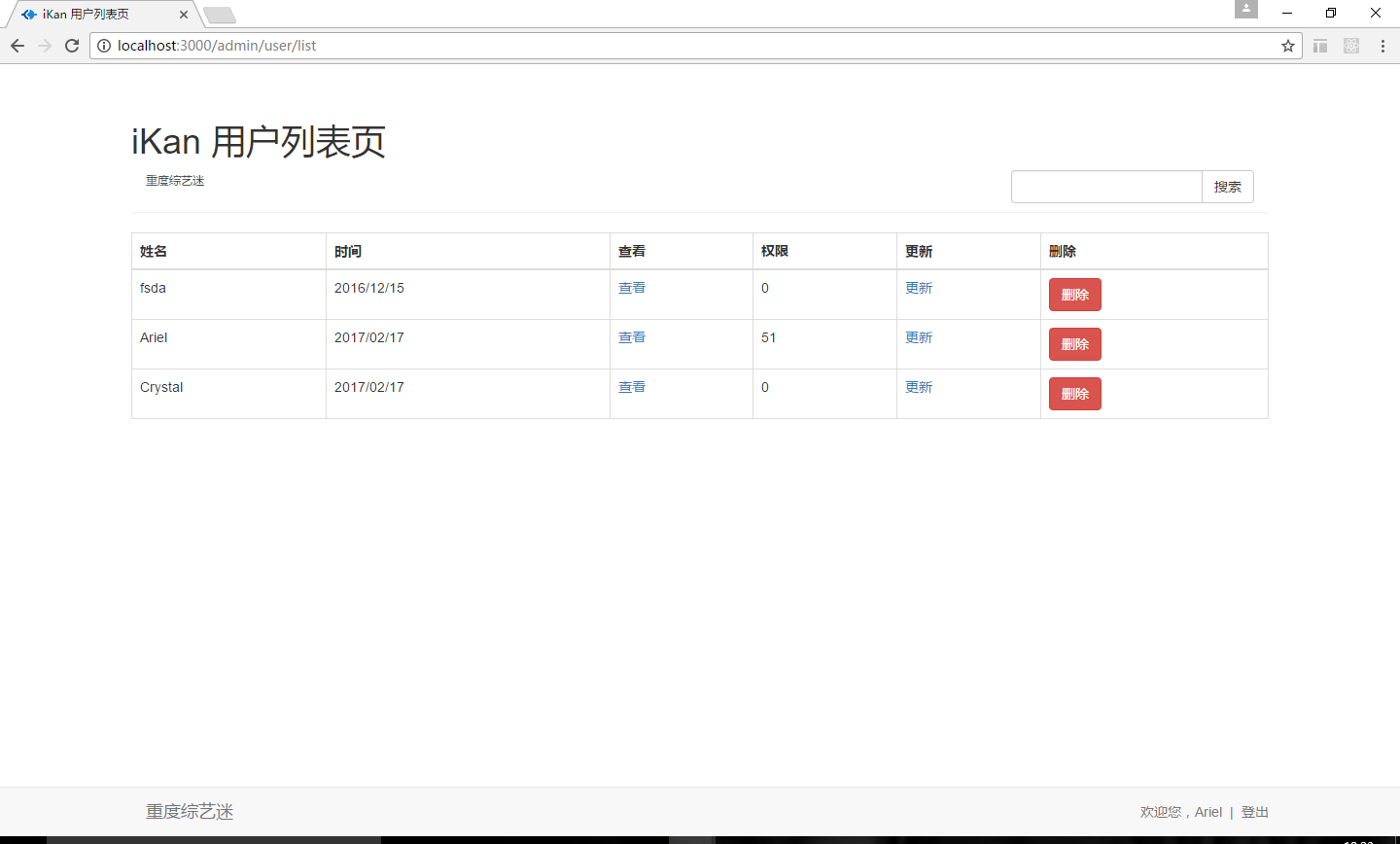Reload the page with the refresh icon

(x=72, y=46)
